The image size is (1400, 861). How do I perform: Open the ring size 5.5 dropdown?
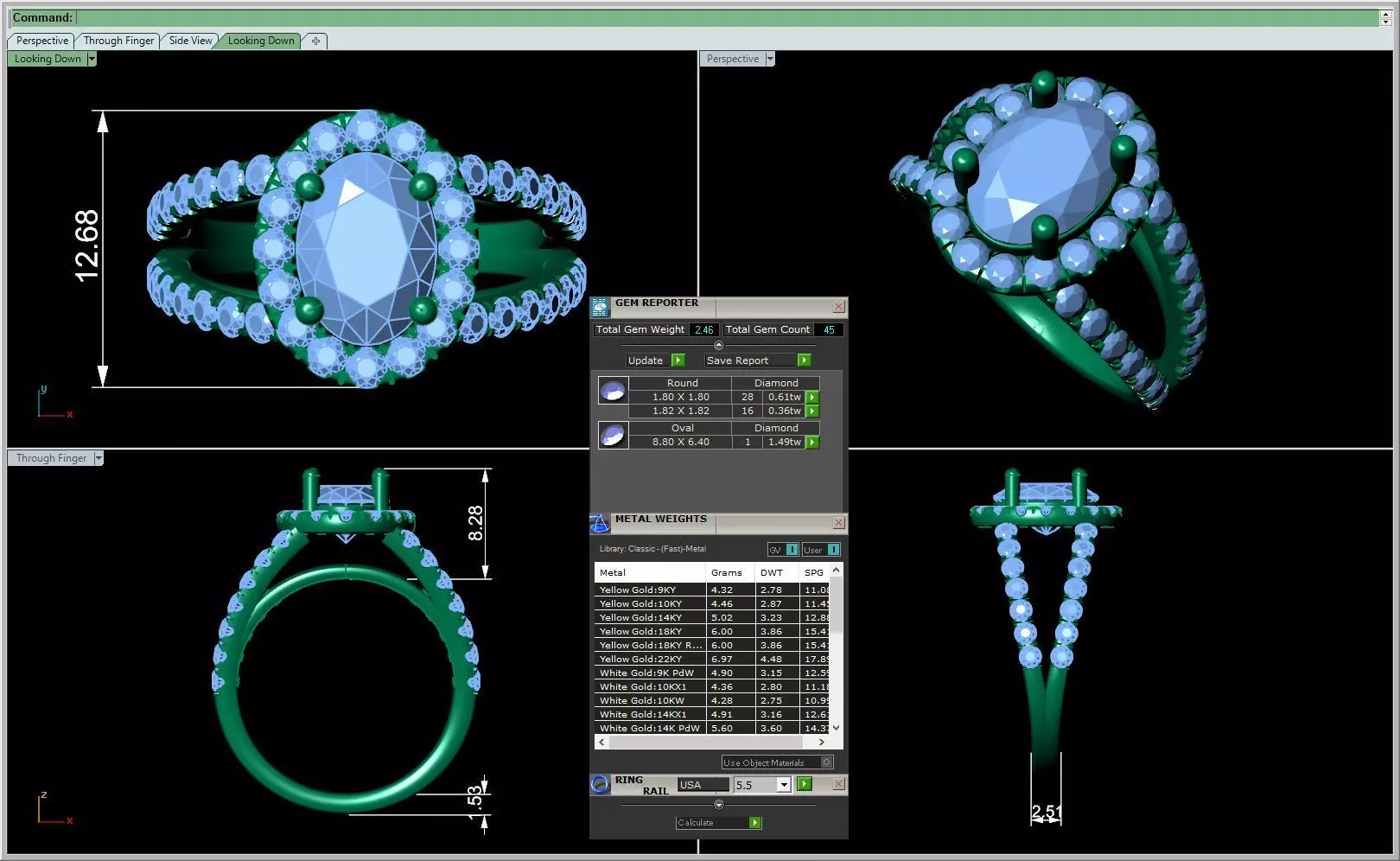pyautogui.click(x=783, y=785)
